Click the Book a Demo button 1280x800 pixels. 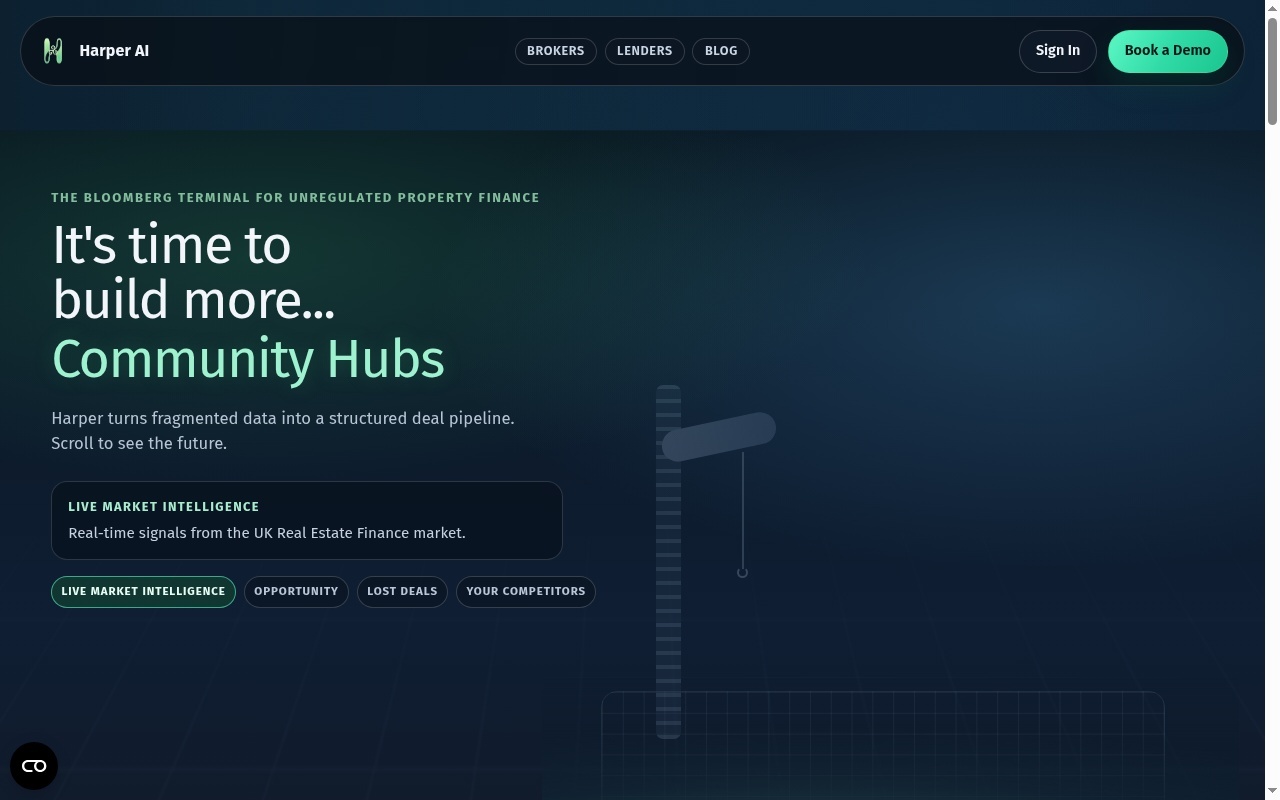point(1168,51)
